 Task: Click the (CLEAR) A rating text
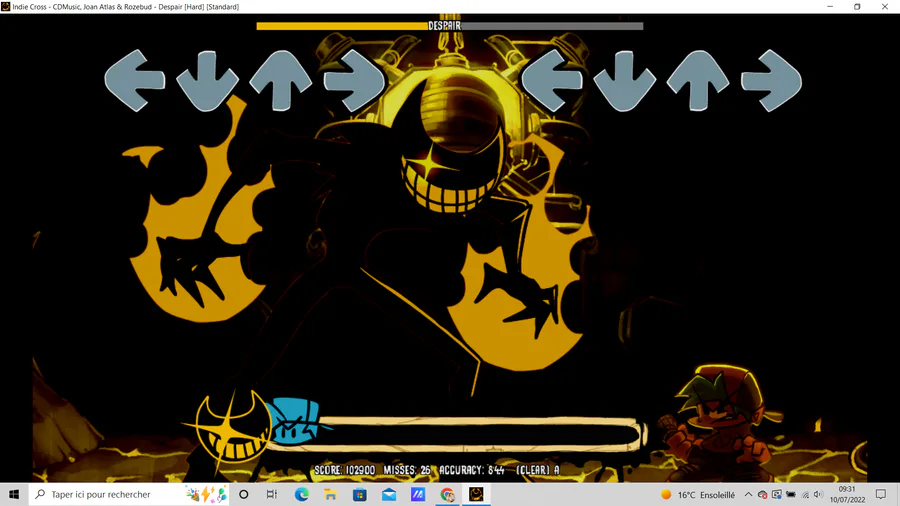538,470
